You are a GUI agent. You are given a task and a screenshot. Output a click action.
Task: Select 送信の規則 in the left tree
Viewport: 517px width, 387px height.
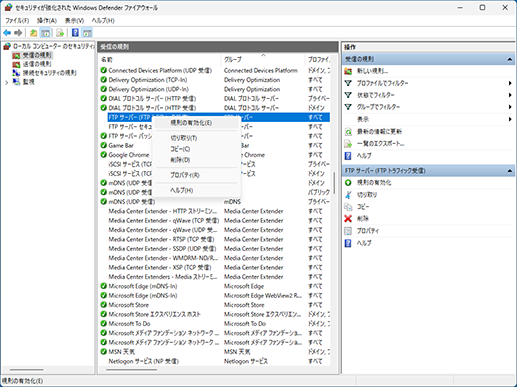pyautogui.click(x=37, y=64)
